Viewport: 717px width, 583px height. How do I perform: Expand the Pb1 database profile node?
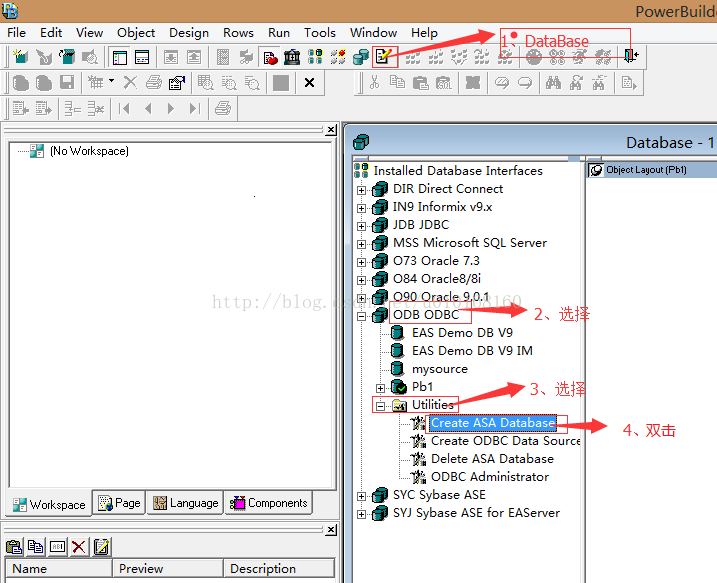(380, 388)
